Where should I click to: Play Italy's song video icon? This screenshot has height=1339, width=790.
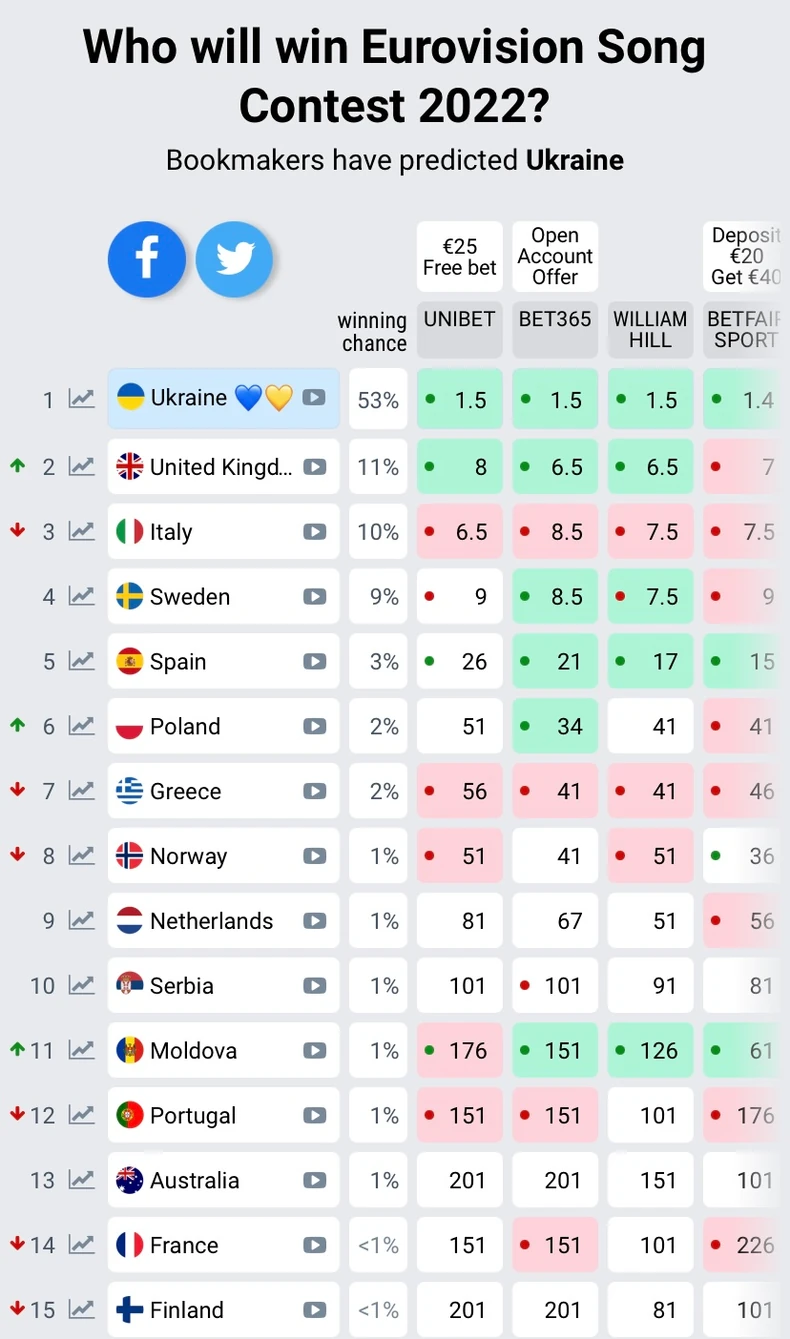pos(314,532)
